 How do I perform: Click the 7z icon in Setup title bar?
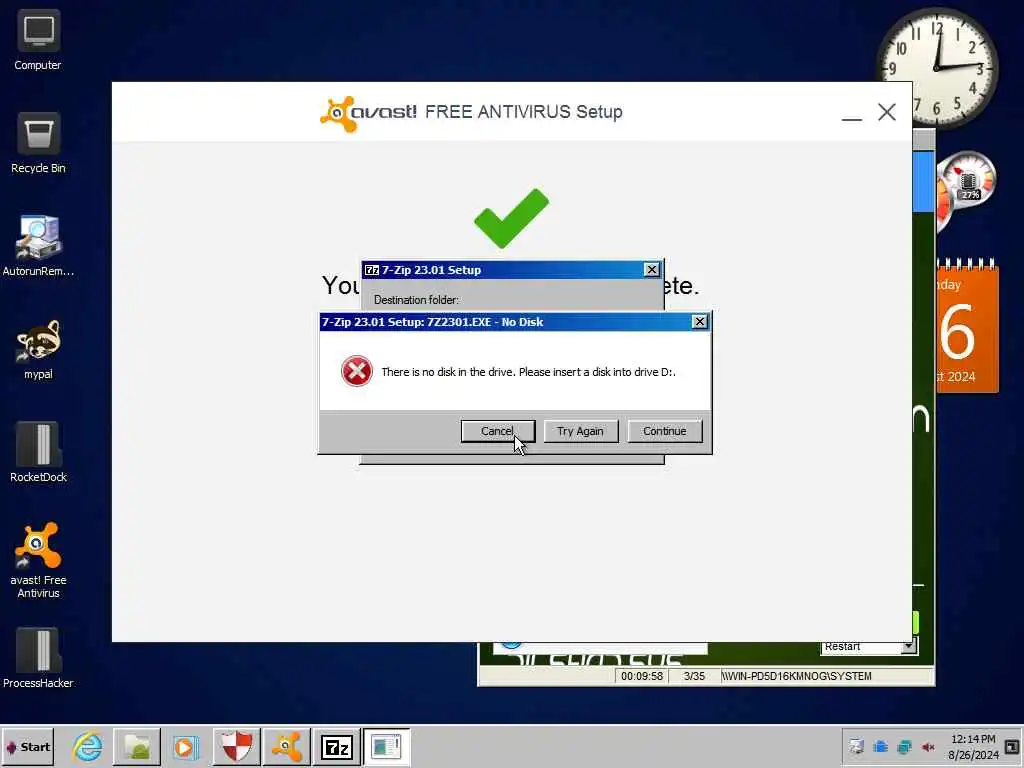pos(372,270)
